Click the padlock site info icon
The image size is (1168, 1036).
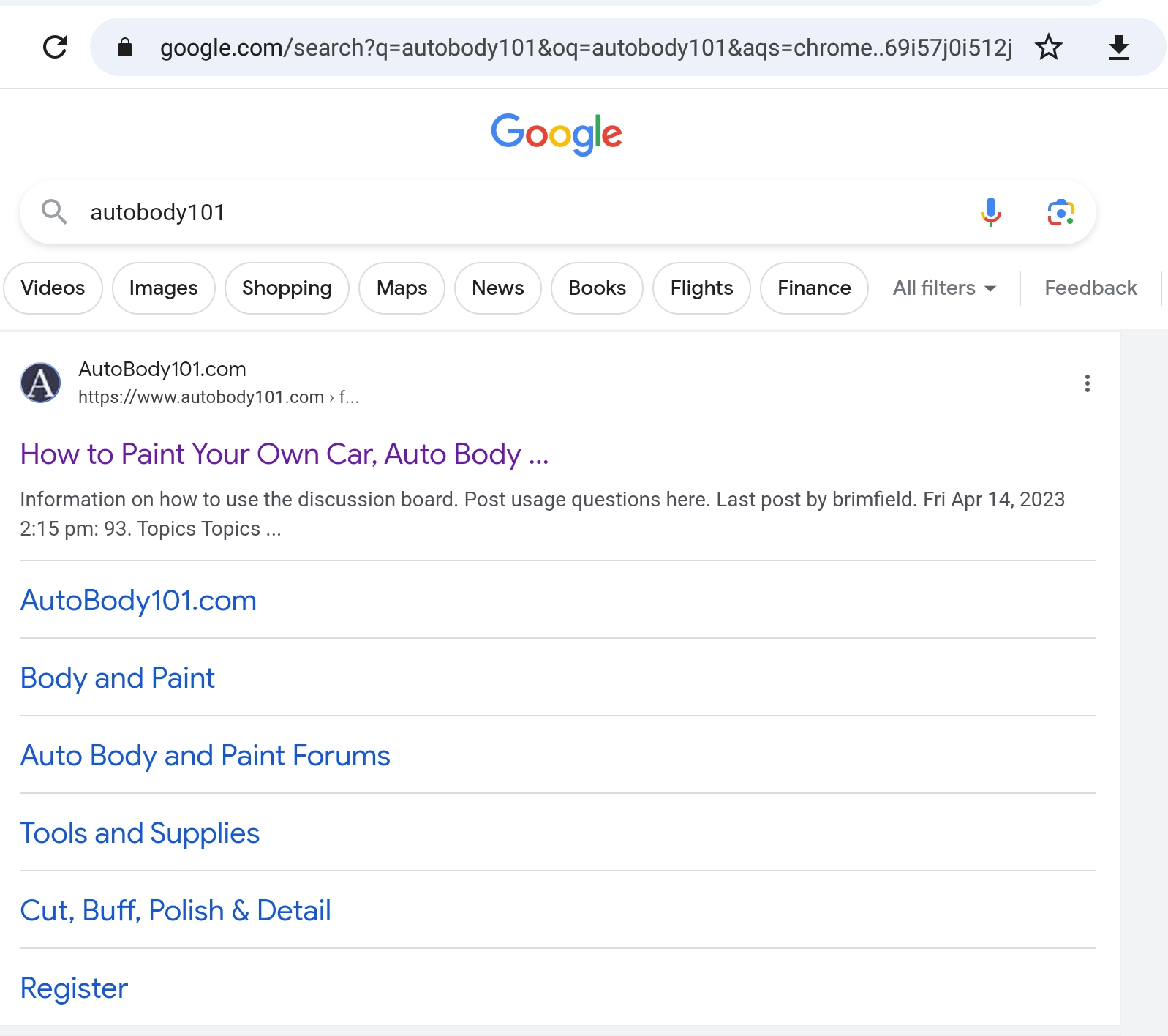[125, 47]
